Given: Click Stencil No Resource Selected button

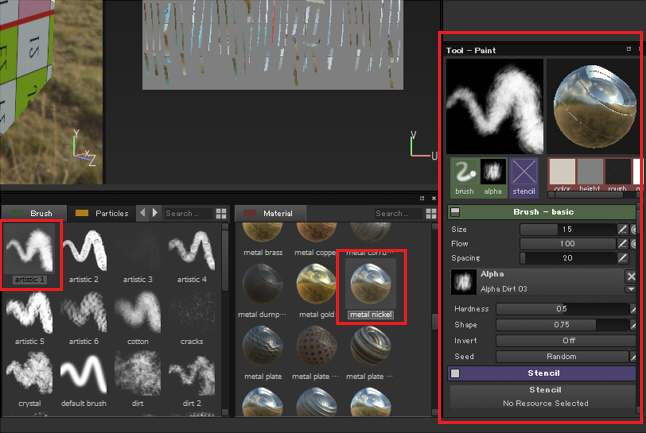Looking at the screenshot, I should click(544, 397).
